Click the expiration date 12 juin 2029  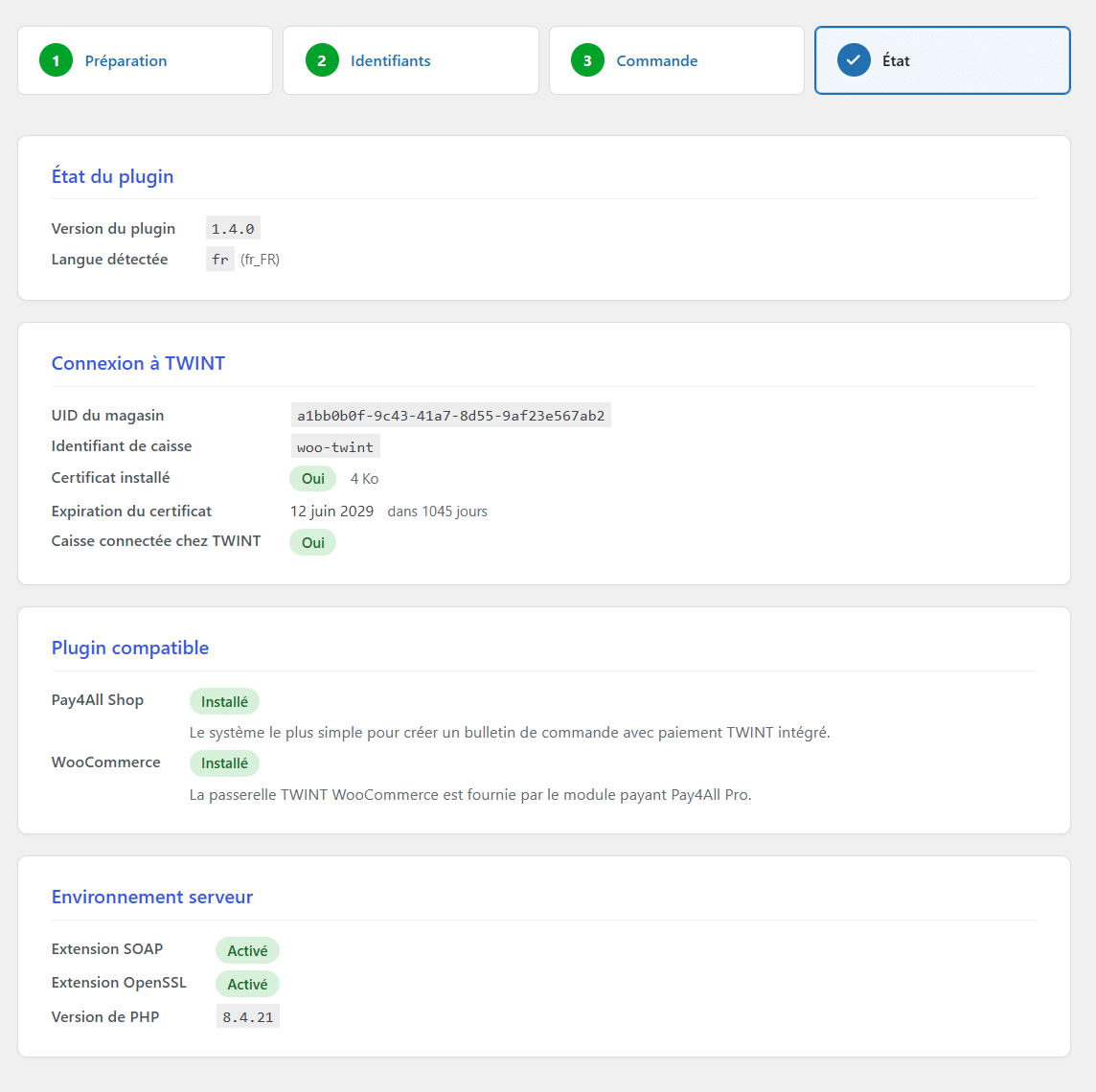point(331,512)
